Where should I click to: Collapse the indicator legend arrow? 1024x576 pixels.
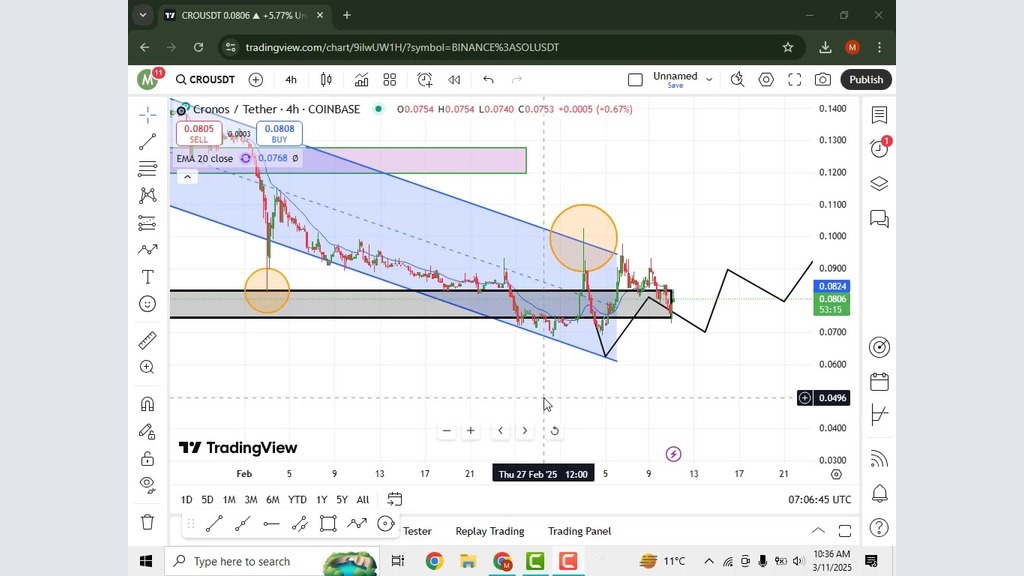click(x=187, y=176)
